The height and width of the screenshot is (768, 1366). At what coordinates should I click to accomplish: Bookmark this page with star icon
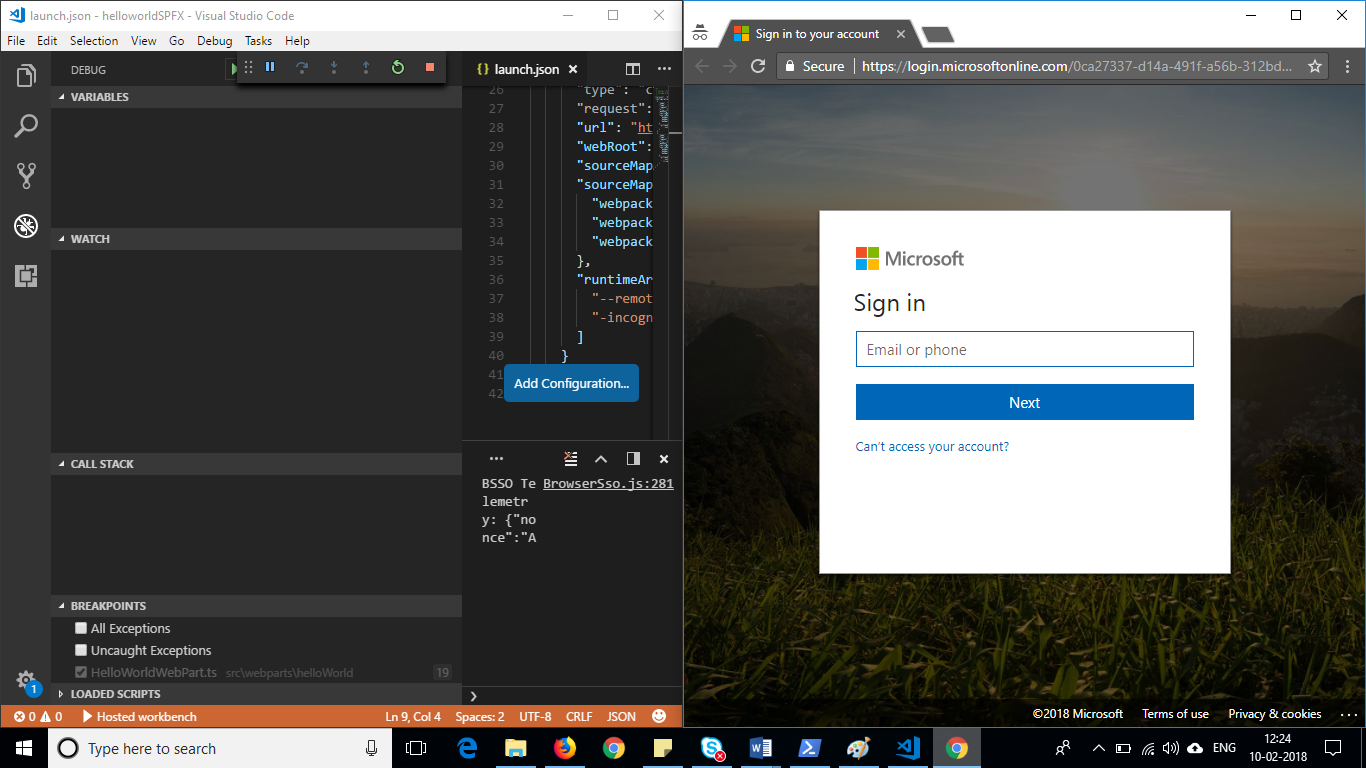[x=1315, y=66]
